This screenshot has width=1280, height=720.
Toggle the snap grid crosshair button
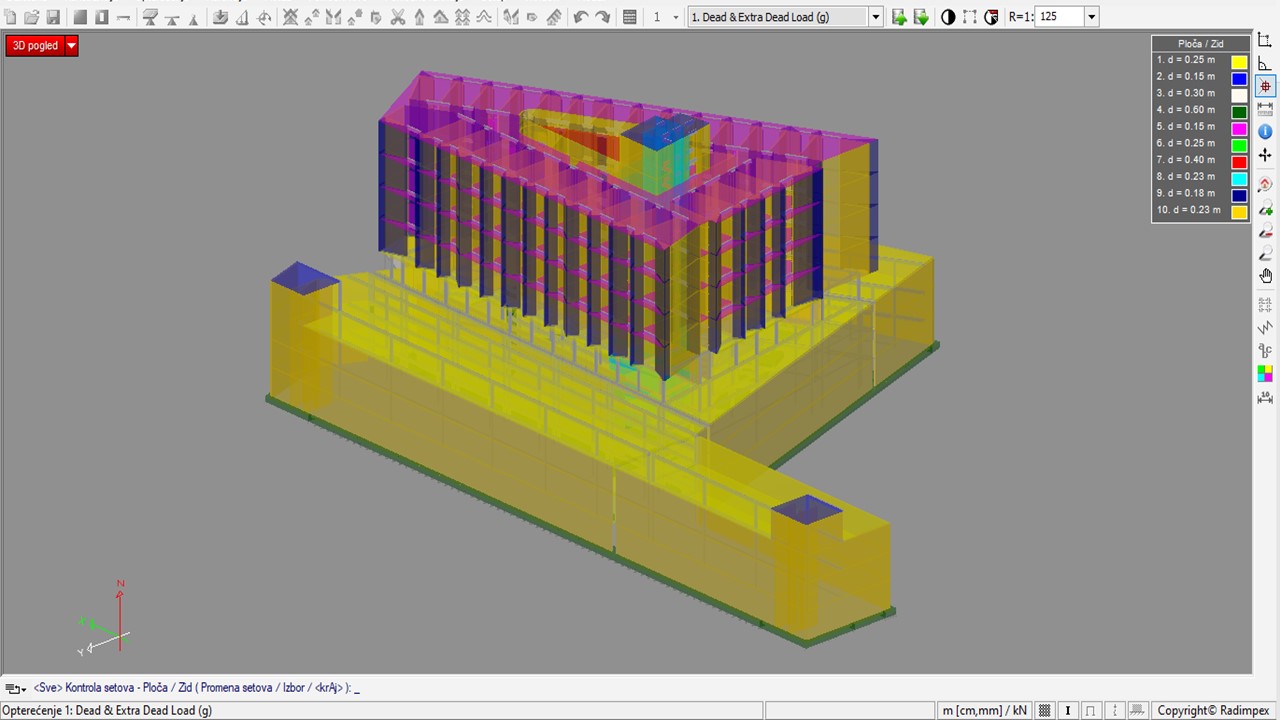1265,87
